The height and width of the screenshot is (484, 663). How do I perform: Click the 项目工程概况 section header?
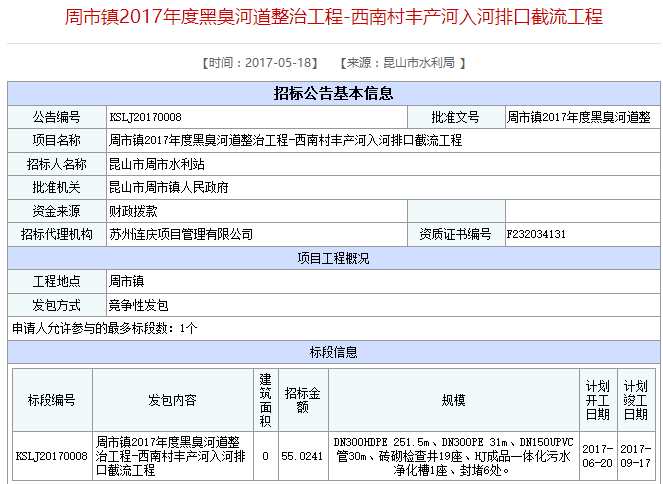pos(334,258)
